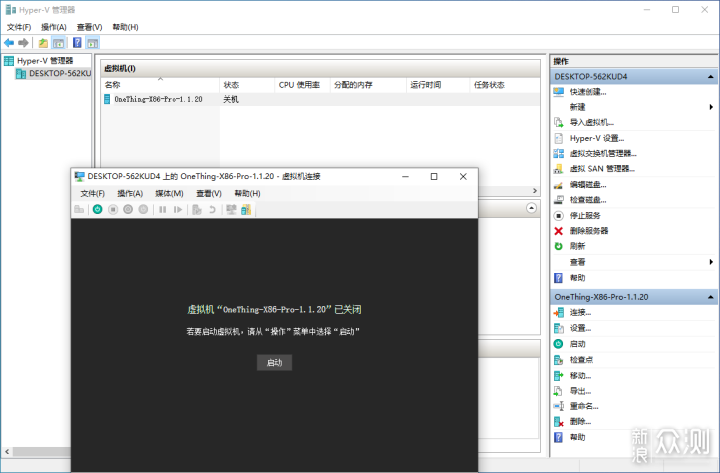This screenshot has height=473, width=720.
Task: Click the Start button in VM screen
Action: click(274, 362)
